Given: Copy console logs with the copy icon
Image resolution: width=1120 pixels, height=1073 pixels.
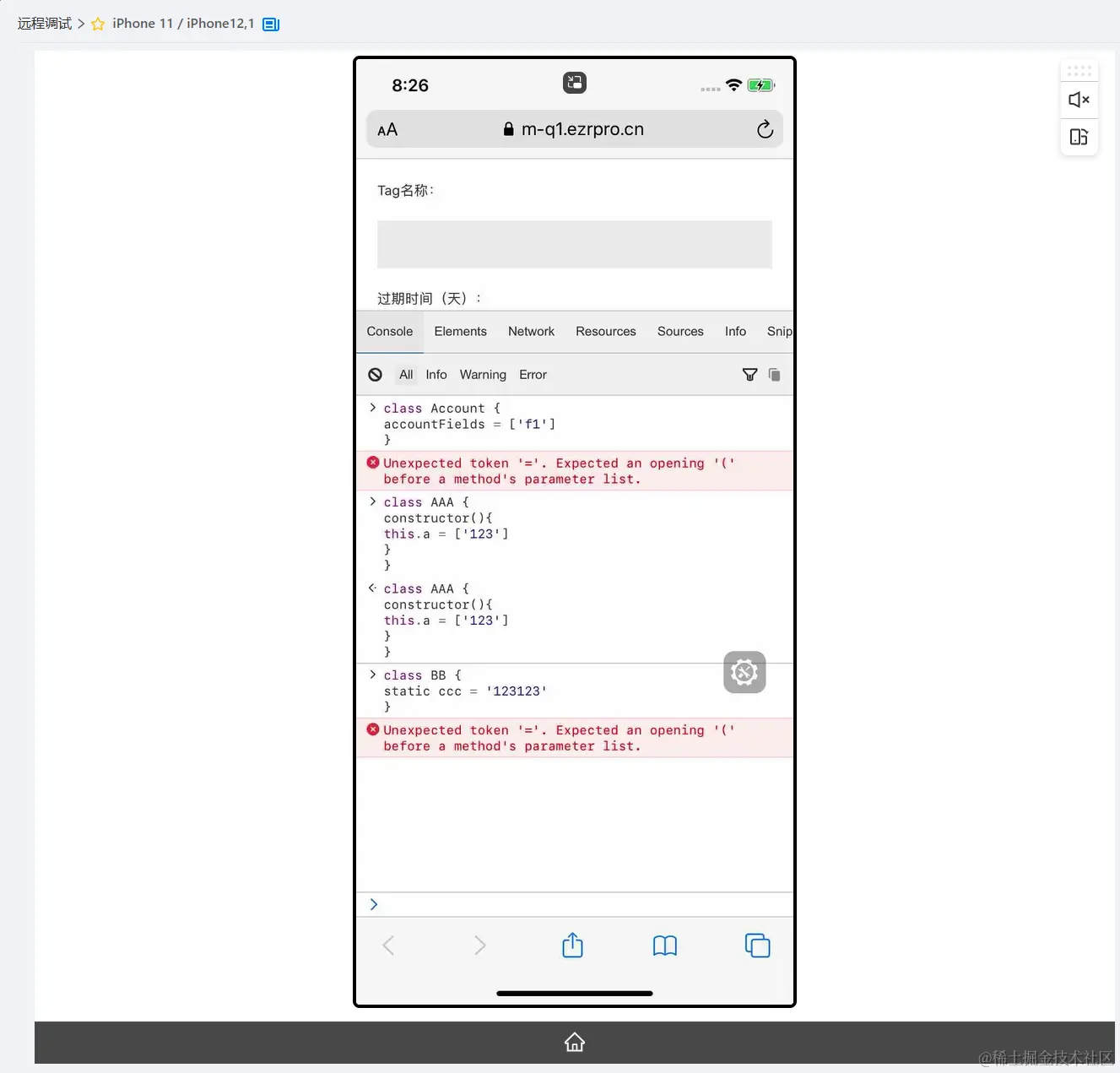Looking at the screenshot, I should point(775,375).
